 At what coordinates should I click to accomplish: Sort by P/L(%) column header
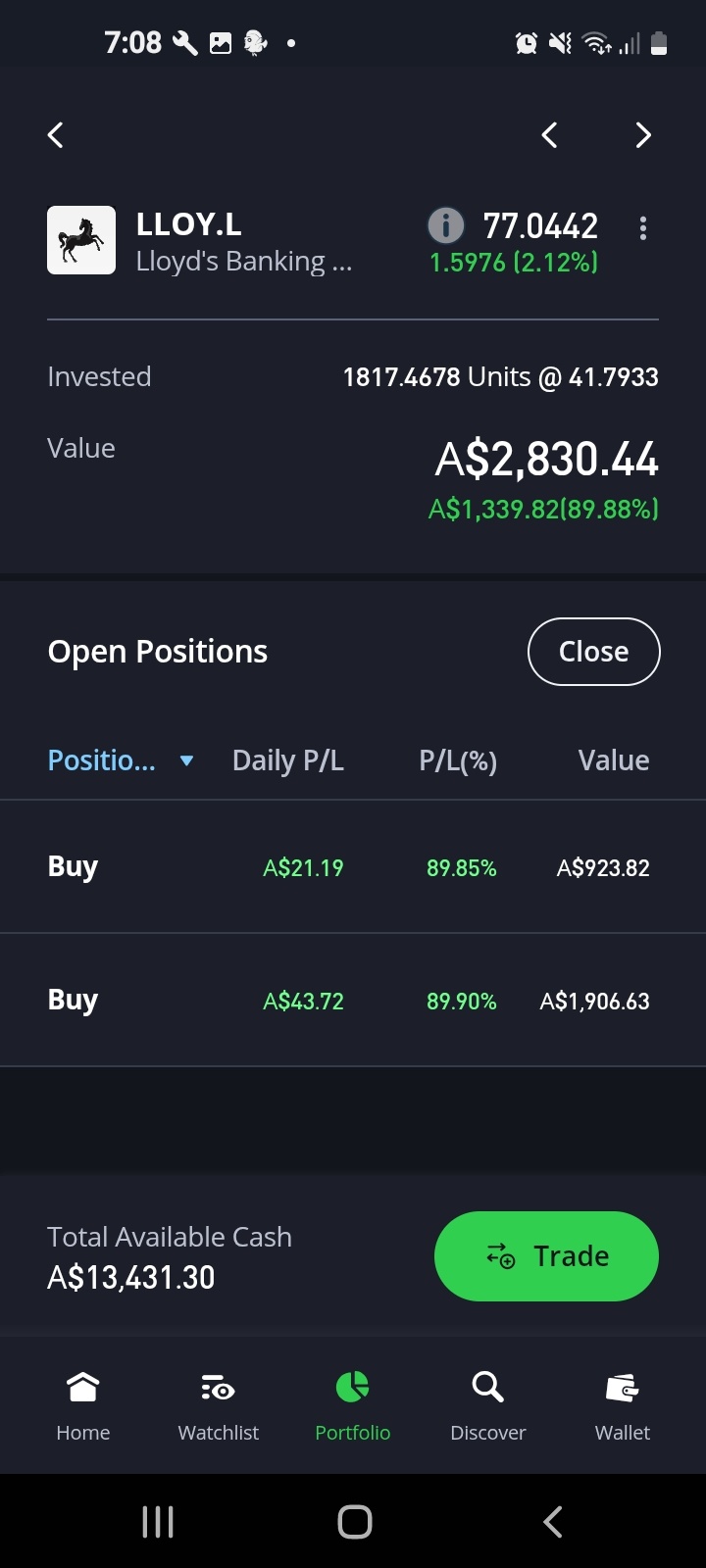pos(458,760)
